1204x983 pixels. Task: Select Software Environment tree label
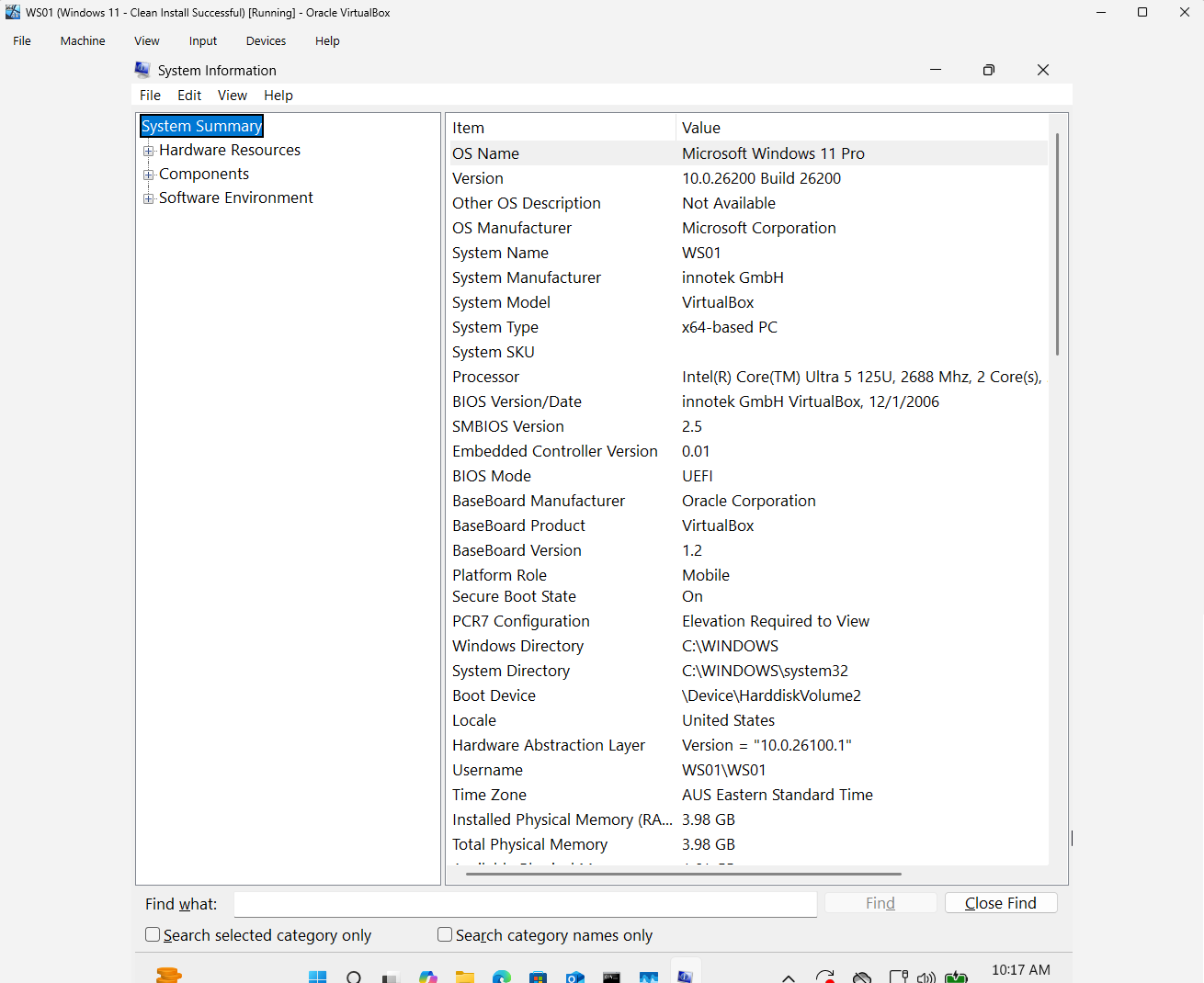tap(236, 198)
